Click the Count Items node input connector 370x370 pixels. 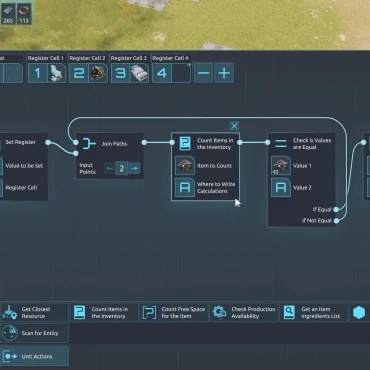click(x=172, y=142)
